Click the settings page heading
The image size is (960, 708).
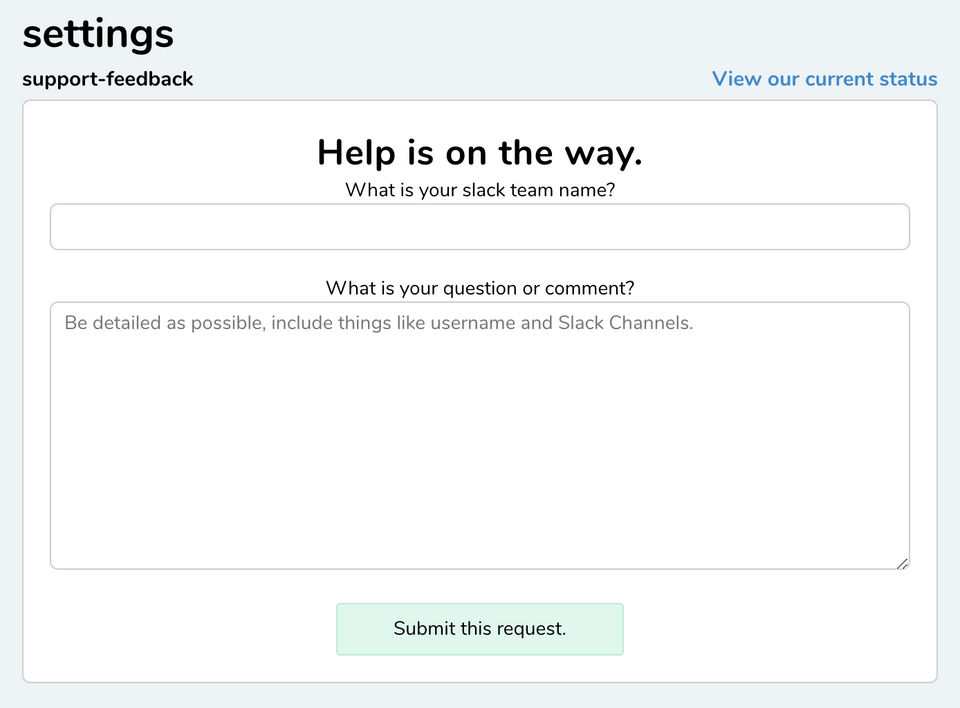tap(98, 34)
